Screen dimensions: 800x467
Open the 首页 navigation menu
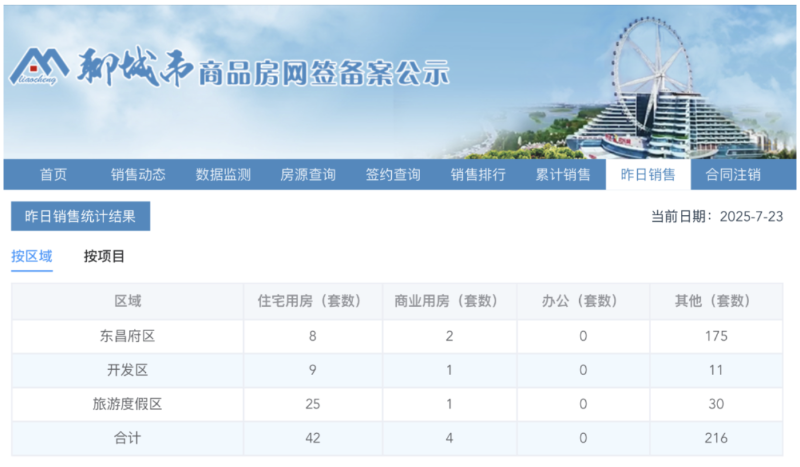[x=54, y=175]
